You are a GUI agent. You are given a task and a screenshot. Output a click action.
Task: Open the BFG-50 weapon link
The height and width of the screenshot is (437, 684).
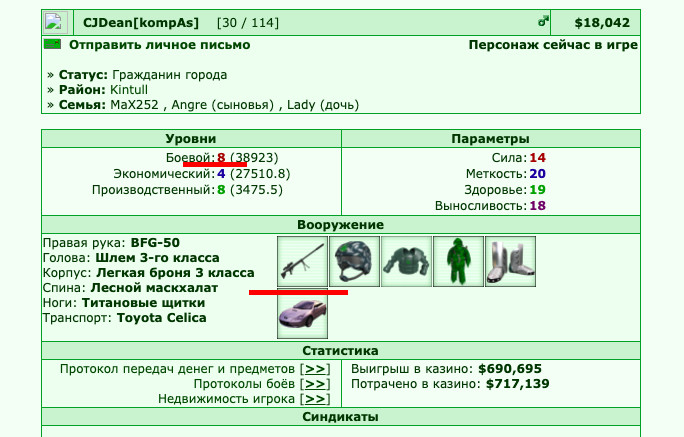(155, 243)
